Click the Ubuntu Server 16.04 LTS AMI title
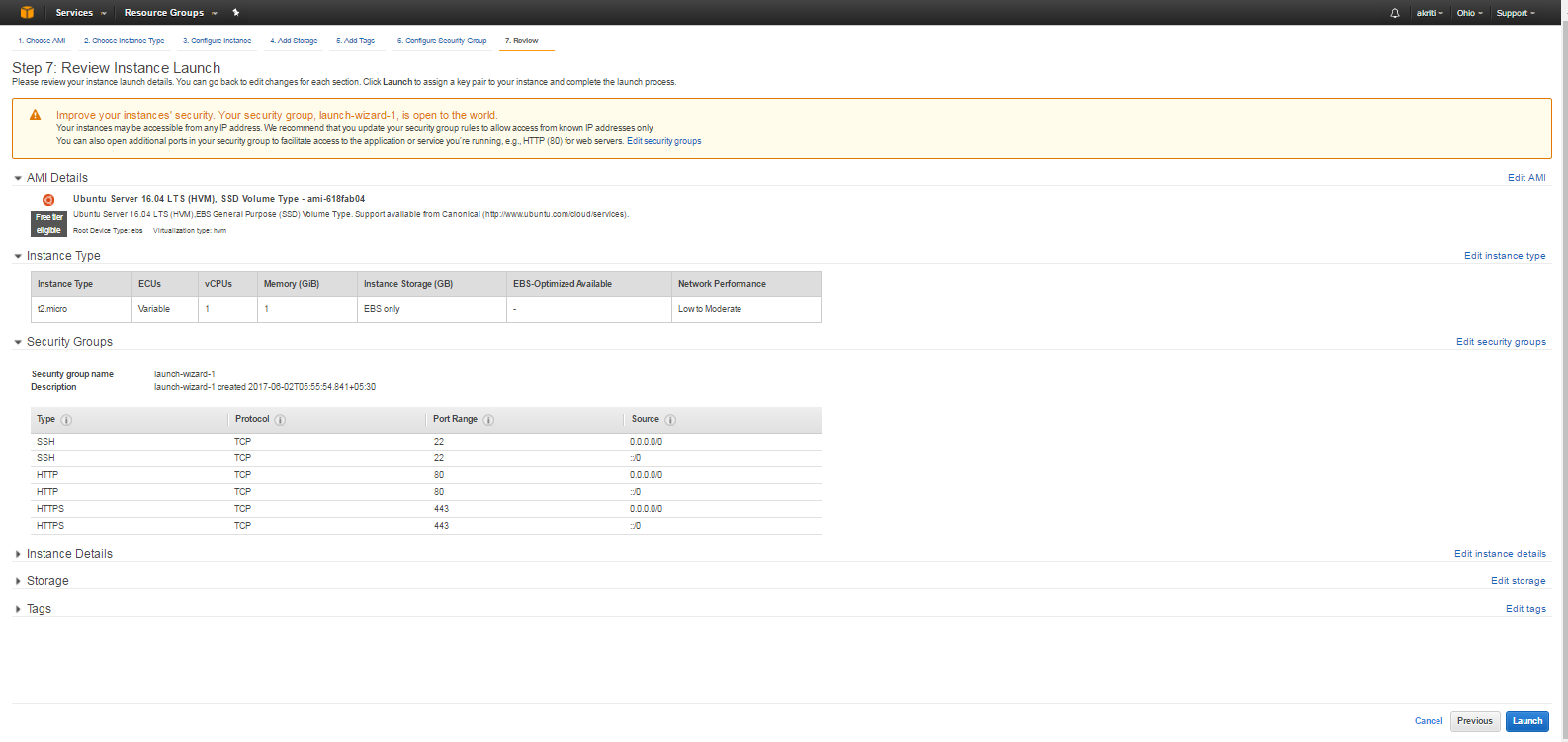Viewport: 1568px width, 742px height. pyautogui.click(x=218, y=199)
